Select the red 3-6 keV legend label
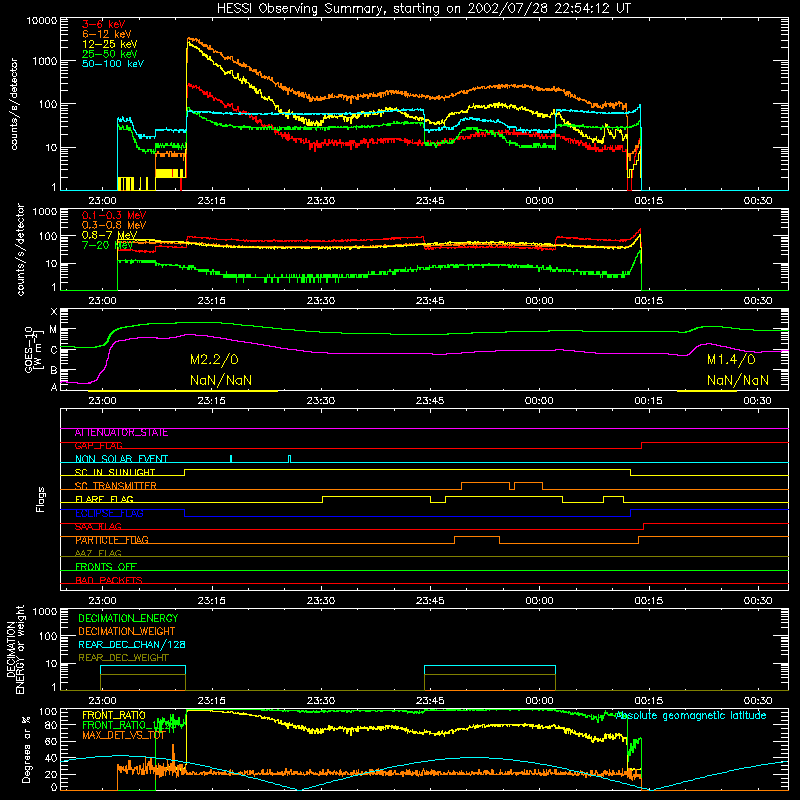This screenshot has height=800, width=800. click(x=104, y=24)
